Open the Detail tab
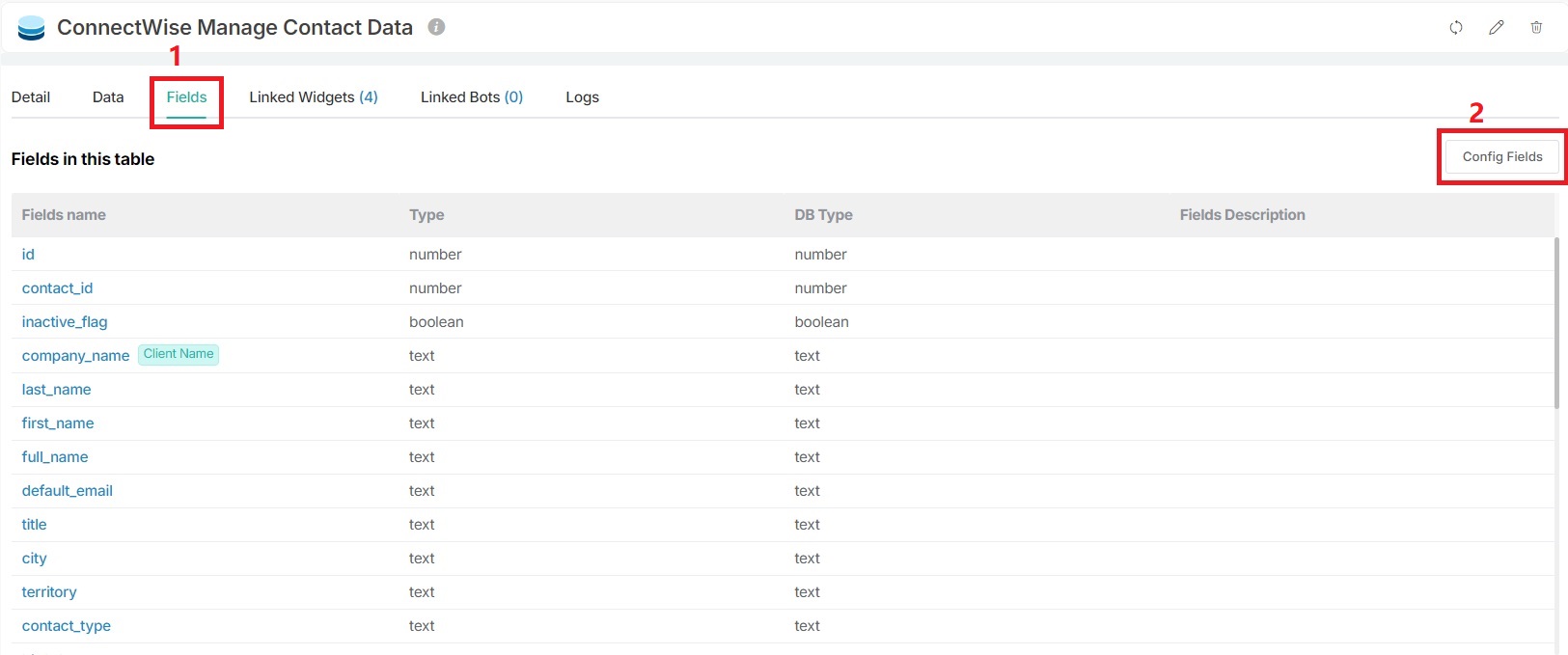Screen dimensions: 1568x655 point(31,97)
